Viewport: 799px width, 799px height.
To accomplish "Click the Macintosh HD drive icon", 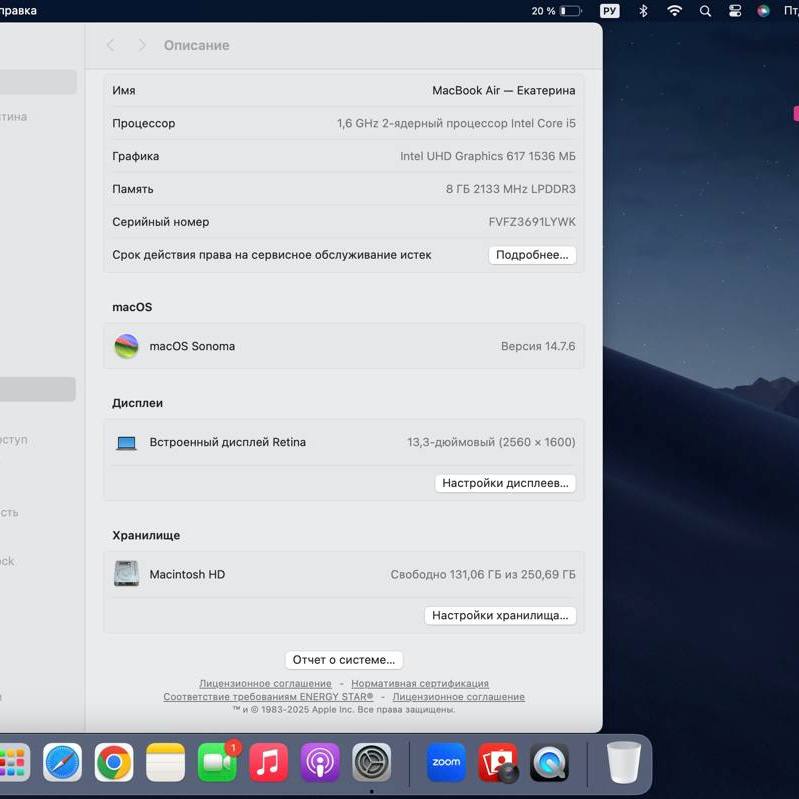I will (126, 574).
